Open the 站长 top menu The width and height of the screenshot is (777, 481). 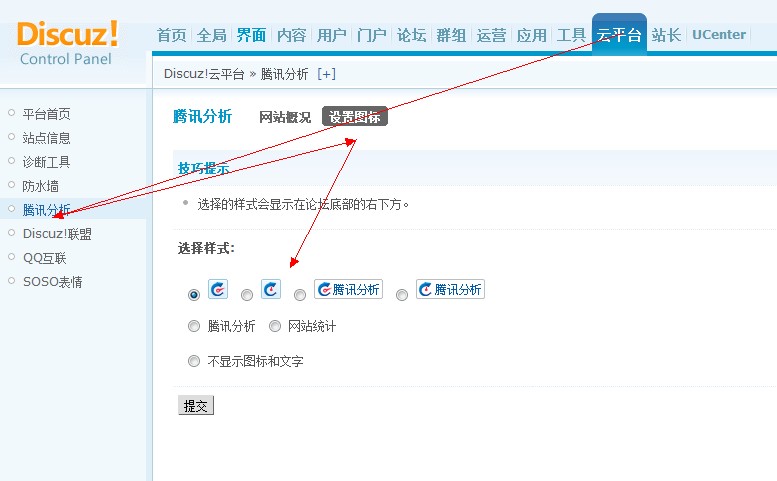point(666,35)
